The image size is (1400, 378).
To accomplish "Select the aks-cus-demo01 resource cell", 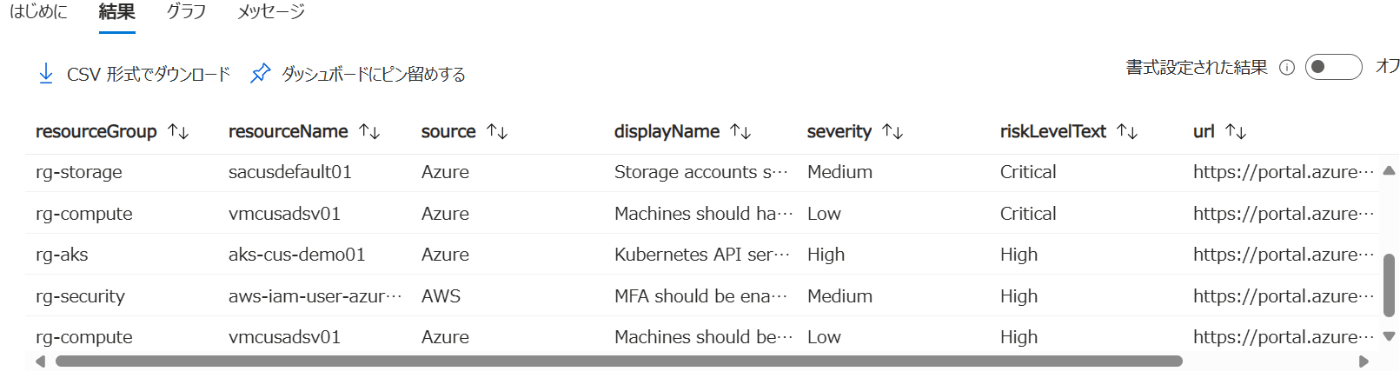I will pos(297,254).
